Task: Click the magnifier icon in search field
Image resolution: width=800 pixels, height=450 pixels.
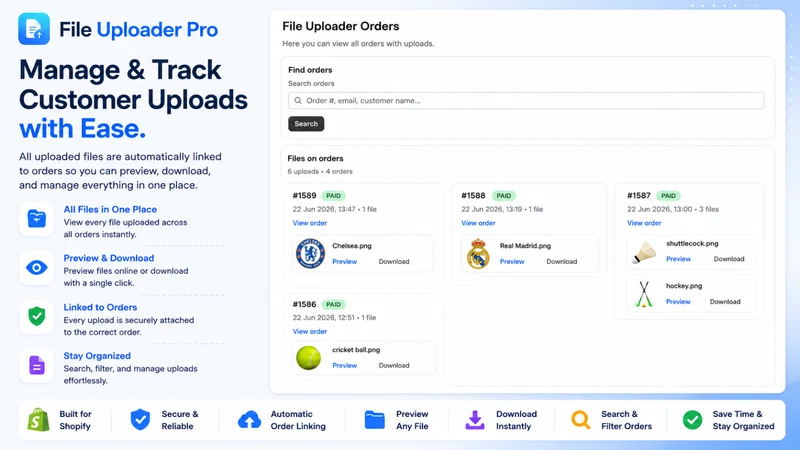Action: (298, 101)
